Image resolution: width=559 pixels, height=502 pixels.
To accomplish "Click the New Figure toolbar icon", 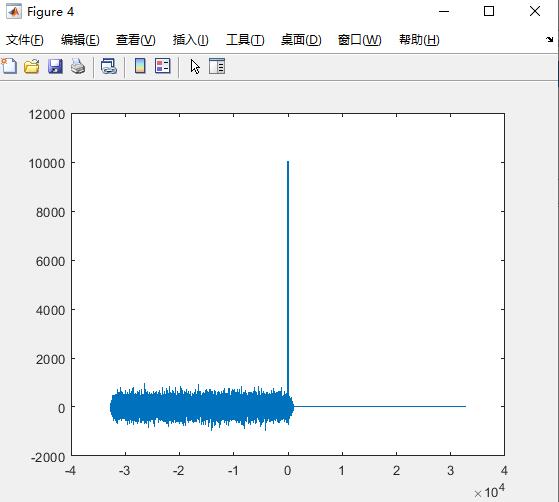I will tap(9, 66).
